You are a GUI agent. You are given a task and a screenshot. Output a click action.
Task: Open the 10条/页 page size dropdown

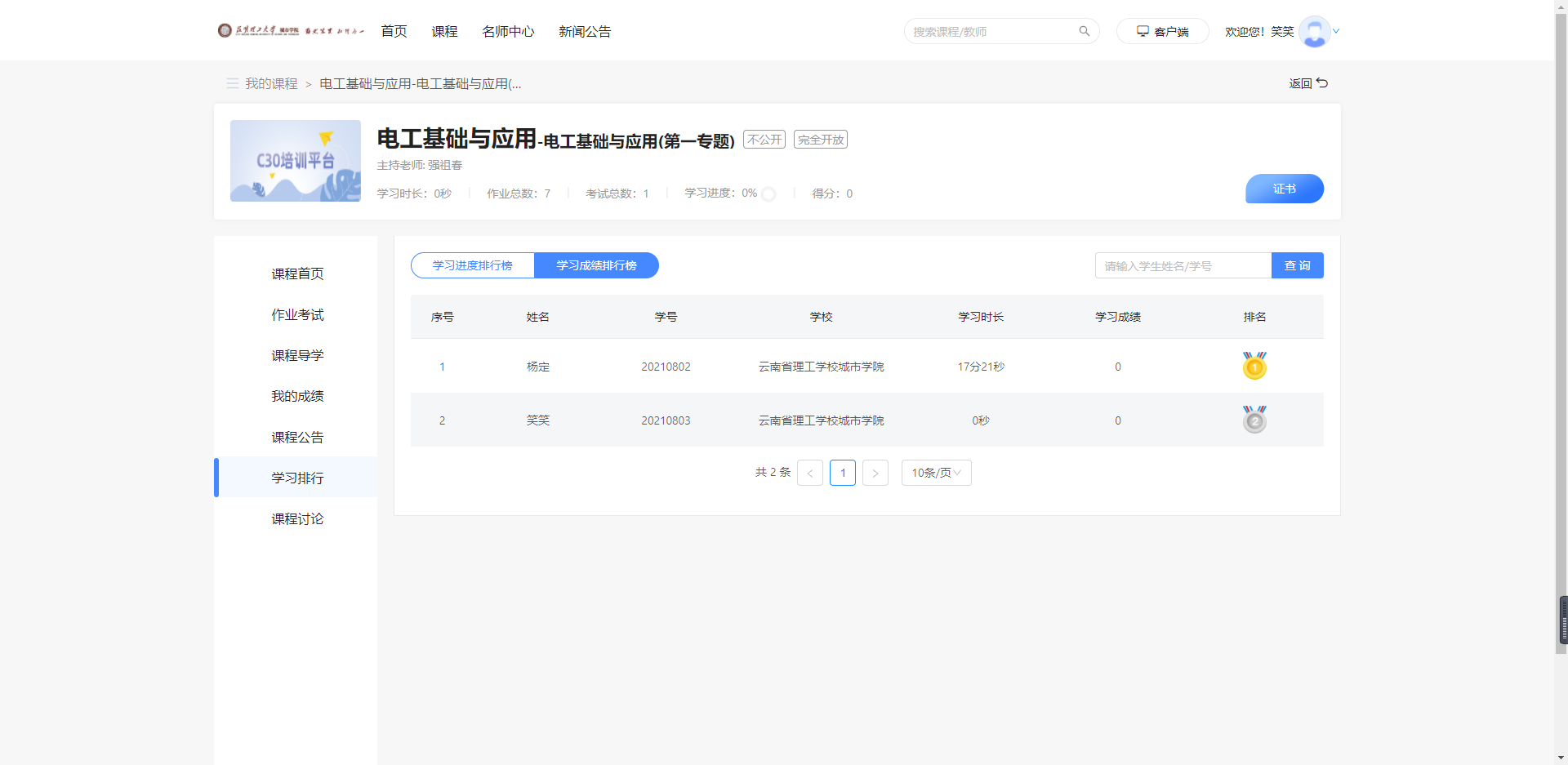point(936,473)
